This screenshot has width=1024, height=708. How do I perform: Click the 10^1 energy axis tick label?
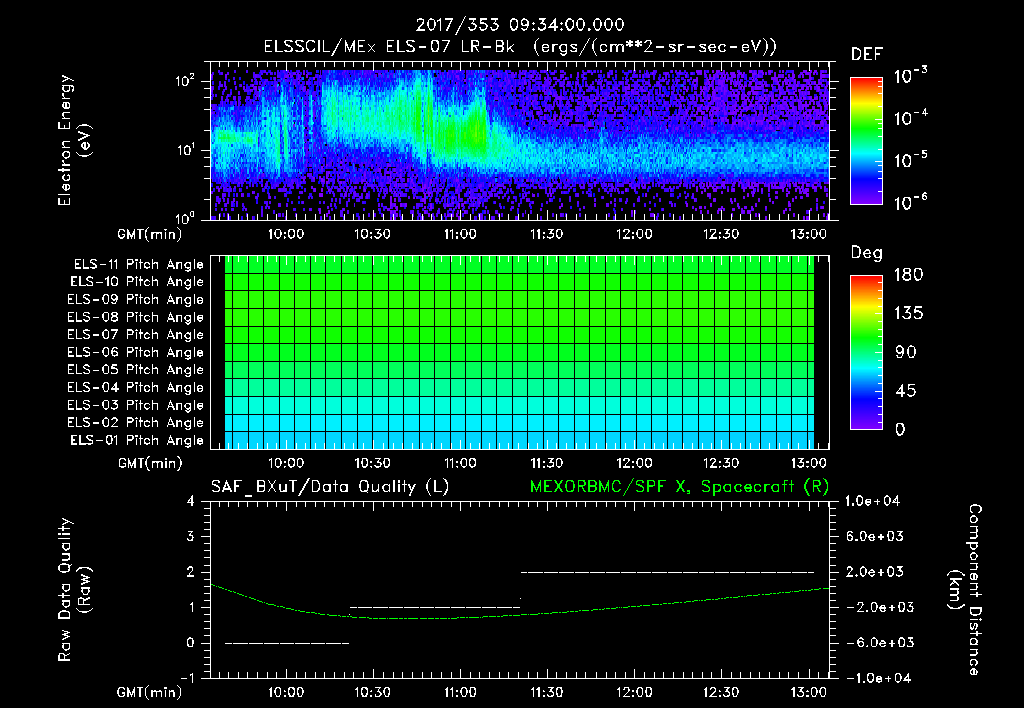[x=185, y=150]
